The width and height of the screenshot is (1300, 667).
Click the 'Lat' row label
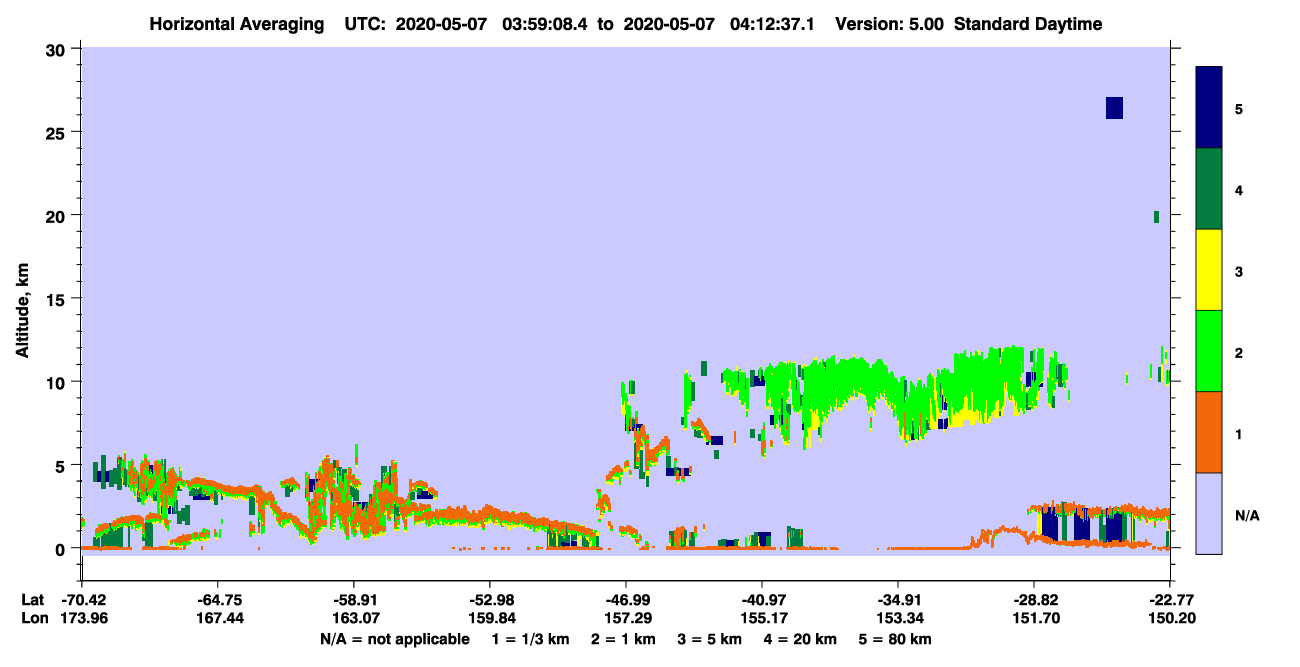tap(32, 600)
